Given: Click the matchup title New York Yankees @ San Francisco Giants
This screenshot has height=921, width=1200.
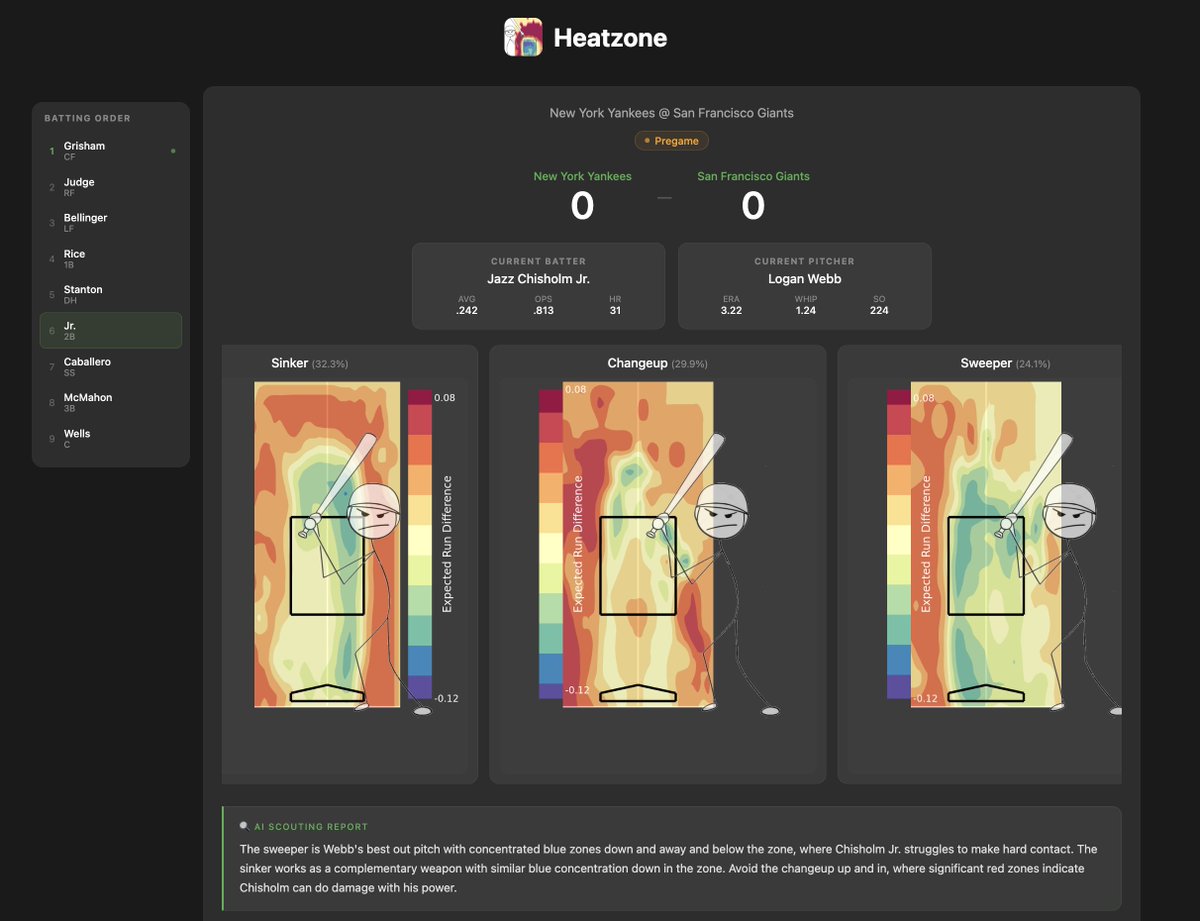Looking at the screenshot, I should coord(671,113).
